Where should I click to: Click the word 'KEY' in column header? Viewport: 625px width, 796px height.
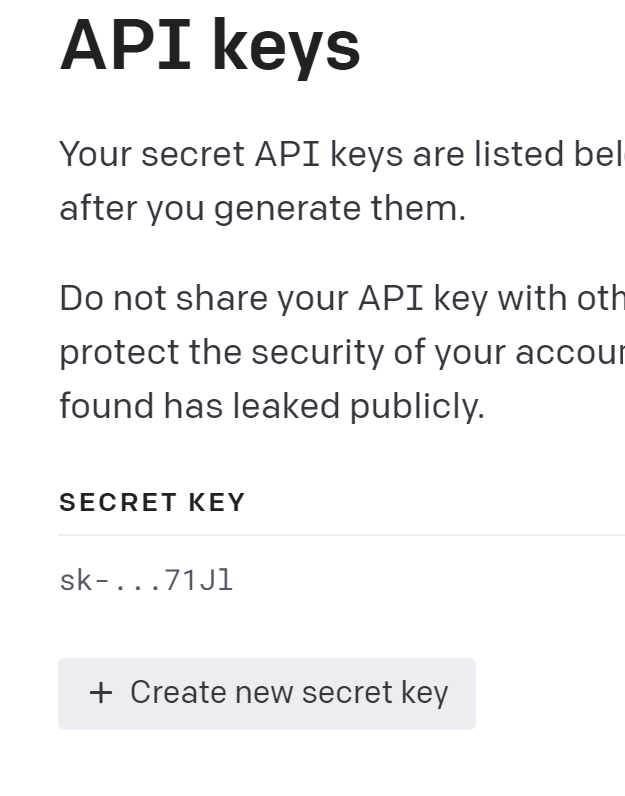tap(216, 502)
